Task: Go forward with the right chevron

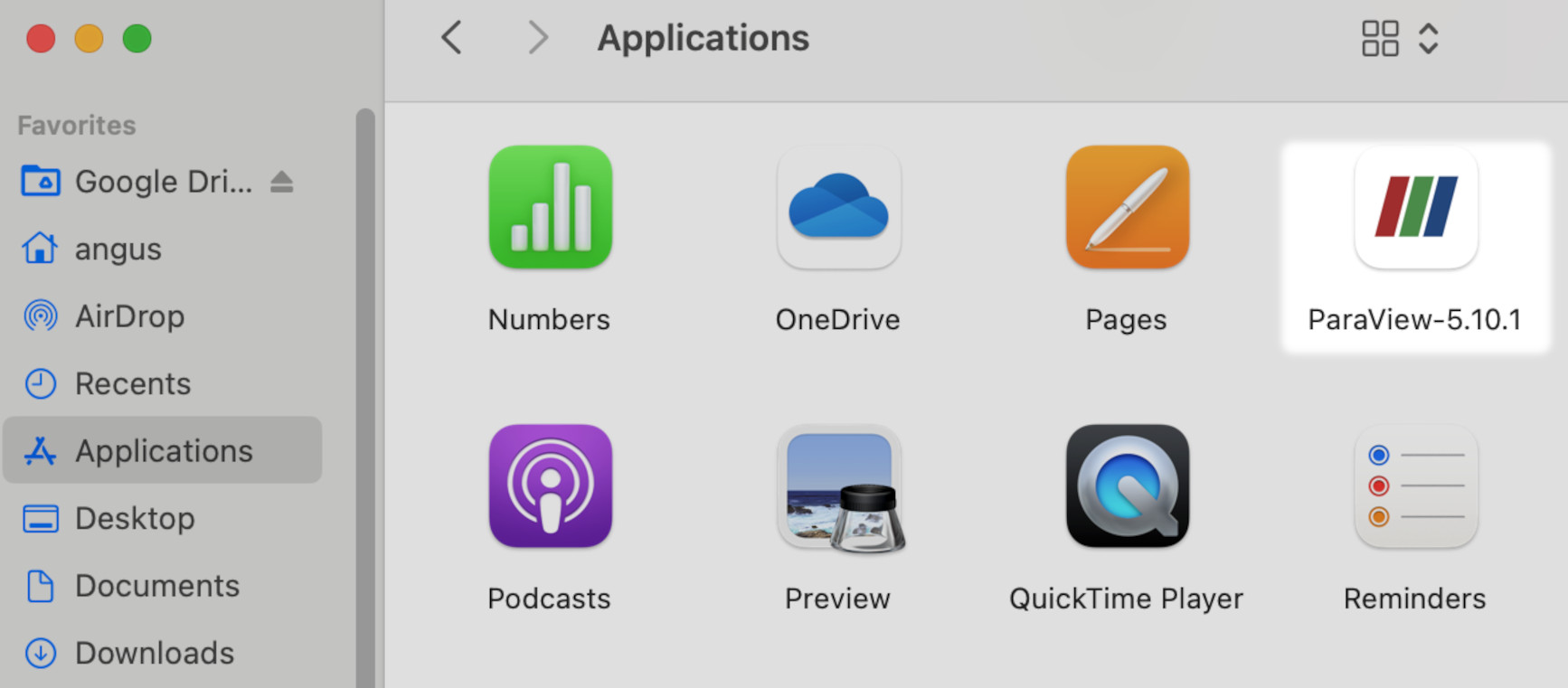Action: [538, 38]
